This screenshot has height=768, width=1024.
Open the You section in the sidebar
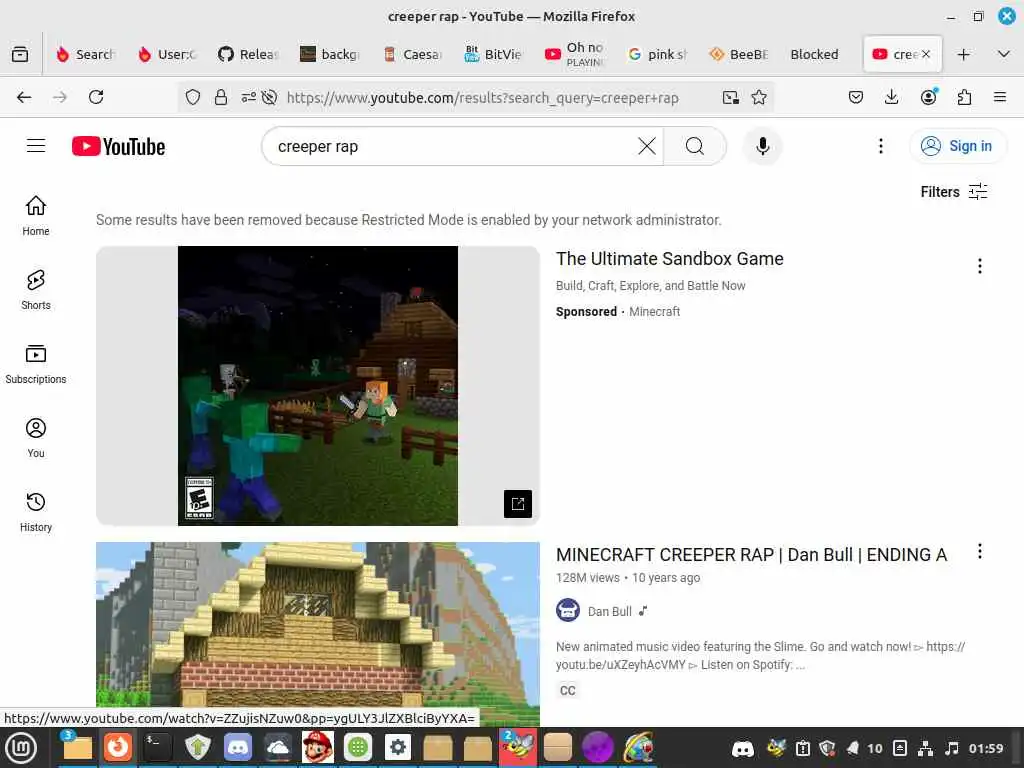(x=36, y=438)
